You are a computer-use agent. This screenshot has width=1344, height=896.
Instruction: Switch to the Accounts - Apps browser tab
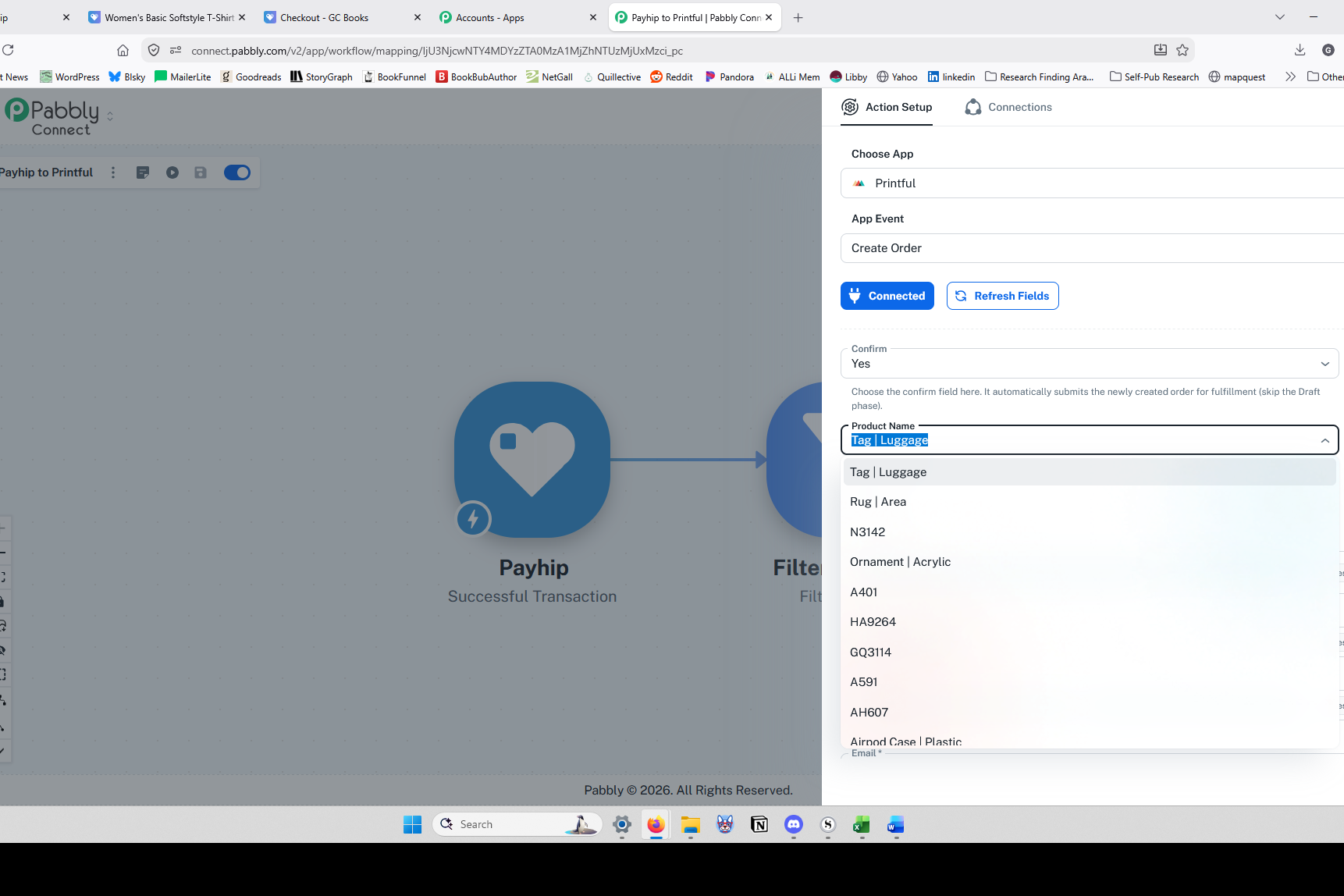click(518, 17)
